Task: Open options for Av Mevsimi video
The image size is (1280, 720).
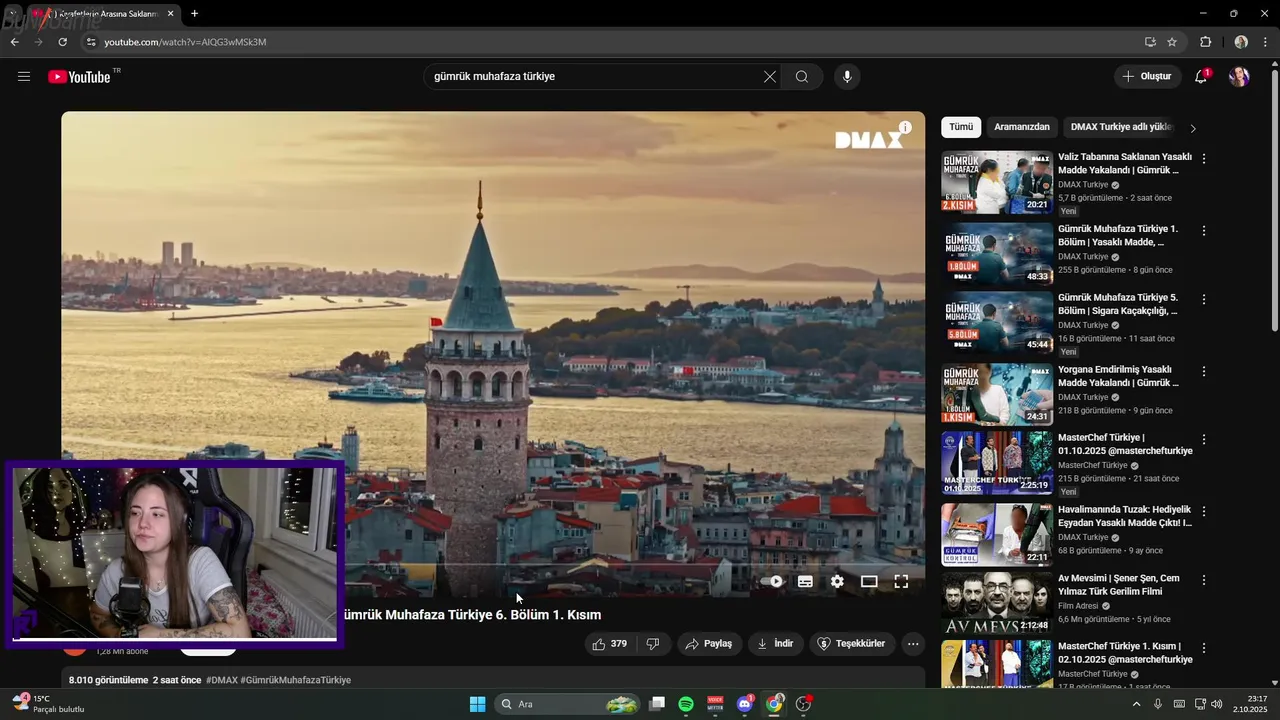Action: 1204,579
